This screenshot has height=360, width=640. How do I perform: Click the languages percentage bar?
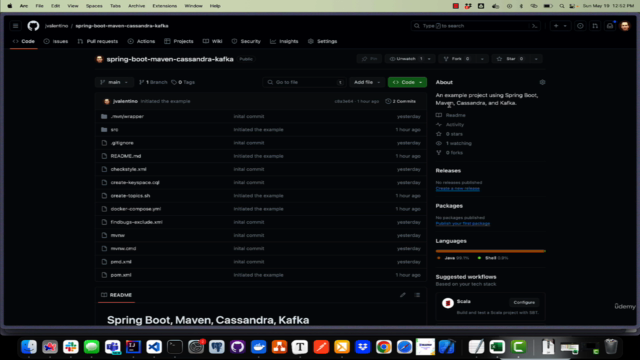point(491,251)
